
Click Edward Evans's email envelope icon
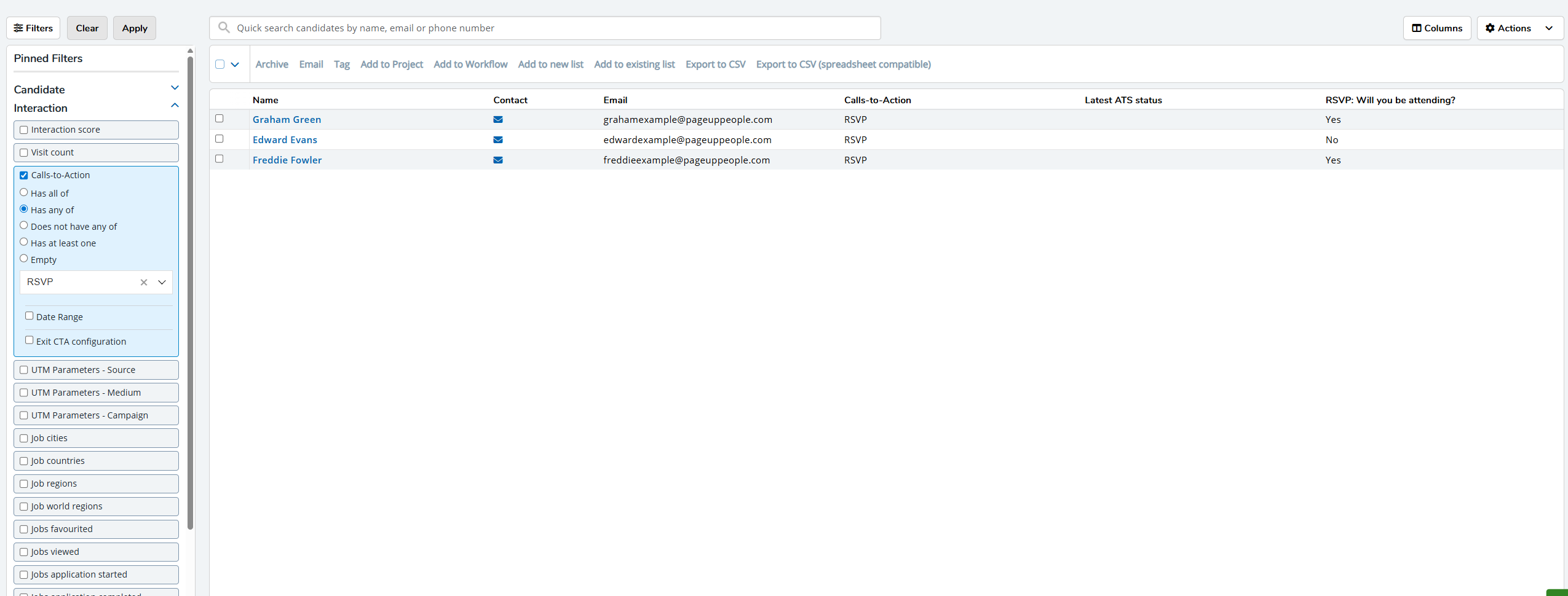pos(498,140)
